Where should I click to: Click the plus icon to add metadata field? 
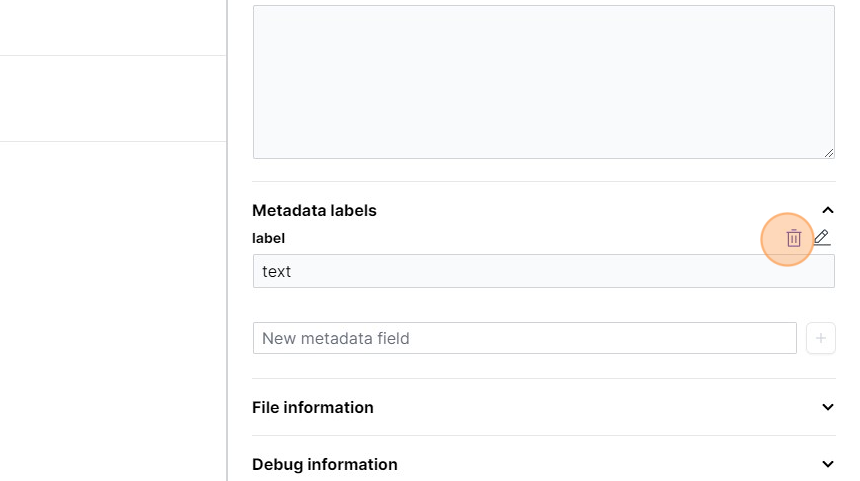820,338
